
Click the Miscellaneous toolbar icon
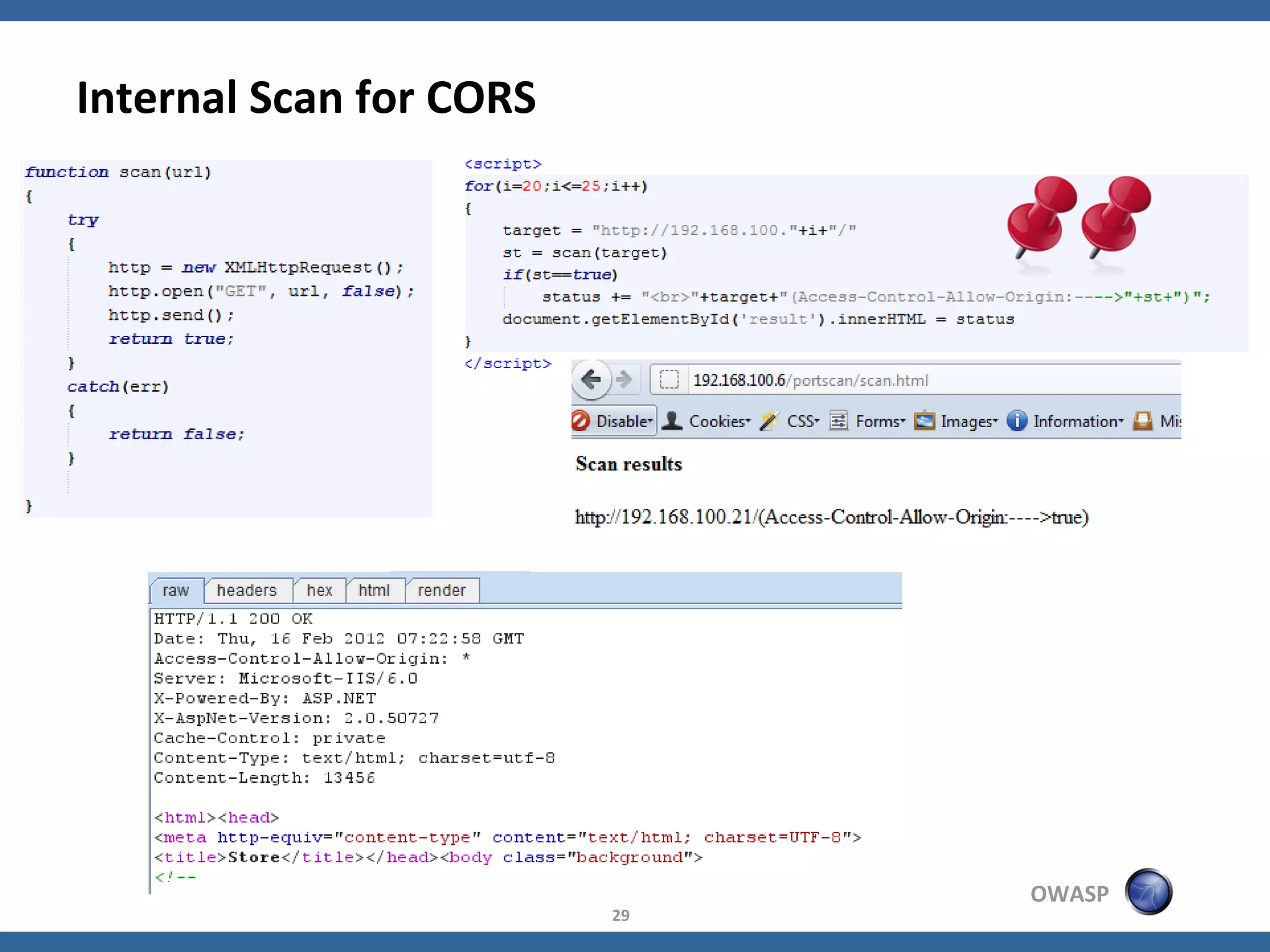tap(1143, 421)
